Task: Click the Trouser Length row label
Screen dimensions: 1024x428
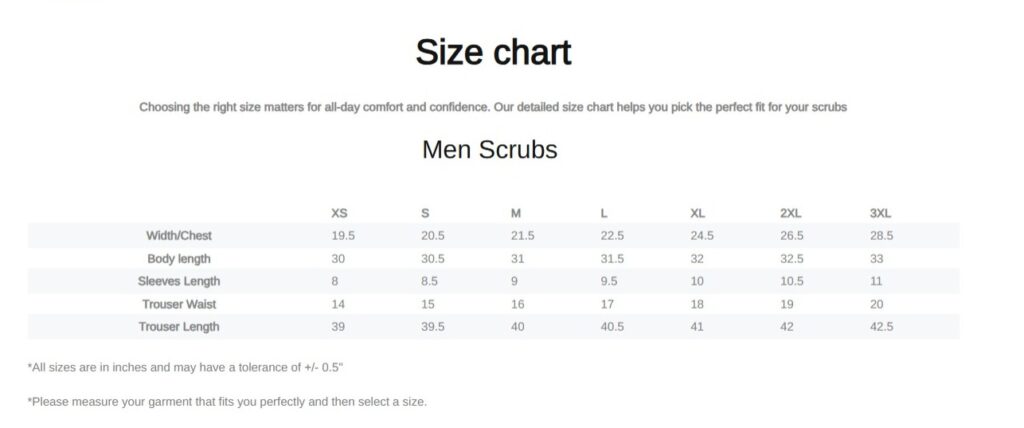Action: click(179, 326)
